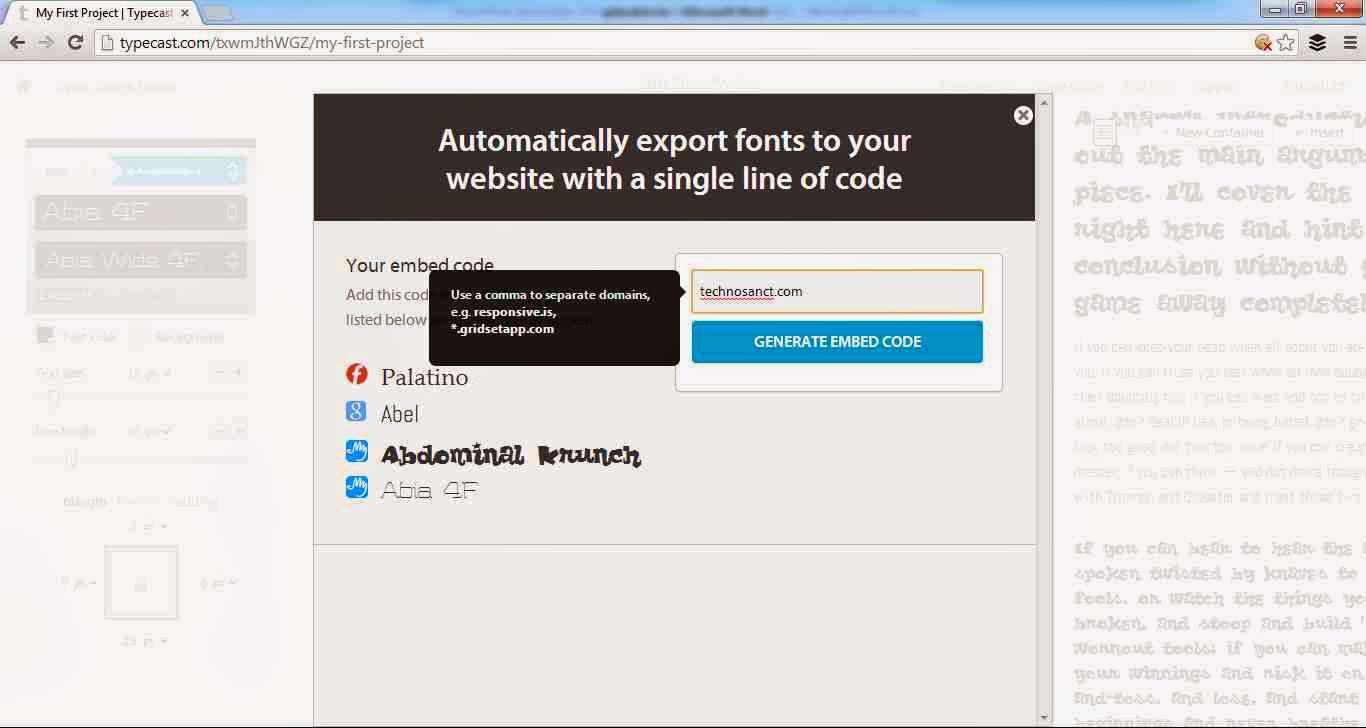The width and height of the screenshot is (1366, 728).
Task: Open Abia 4F font family dropdown
Action: click(x=140, y=212)
